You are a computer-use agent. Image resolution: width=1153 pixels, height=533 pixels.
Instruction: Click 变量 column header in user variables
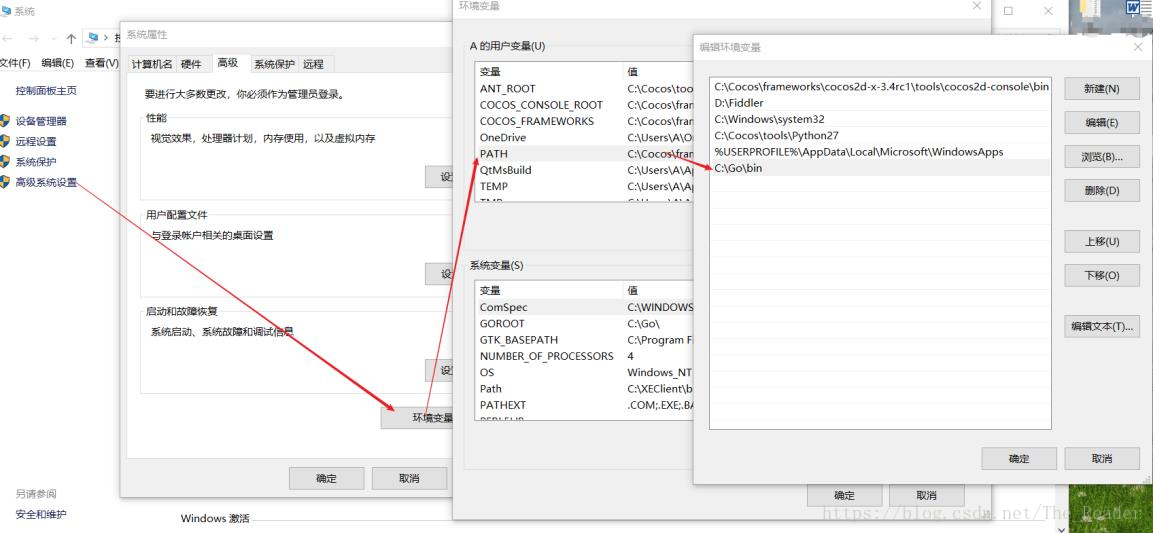549,71
